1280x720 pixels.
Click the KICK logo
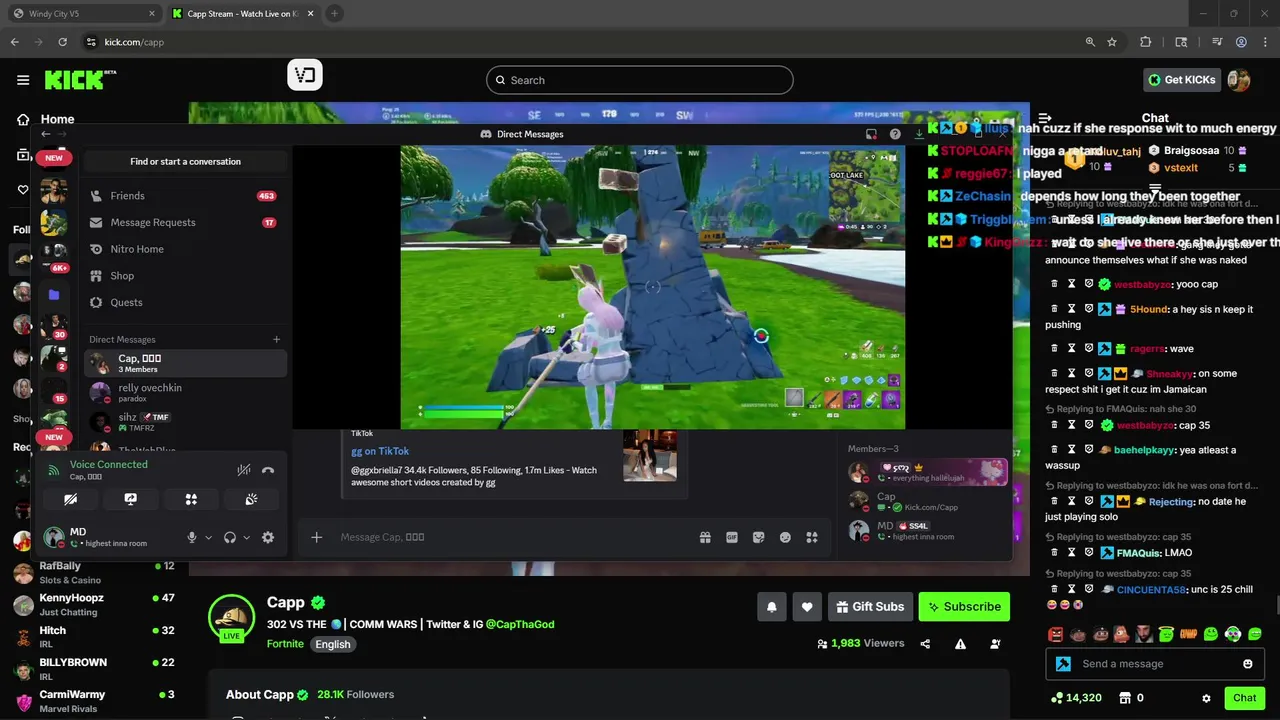(80, 80)
